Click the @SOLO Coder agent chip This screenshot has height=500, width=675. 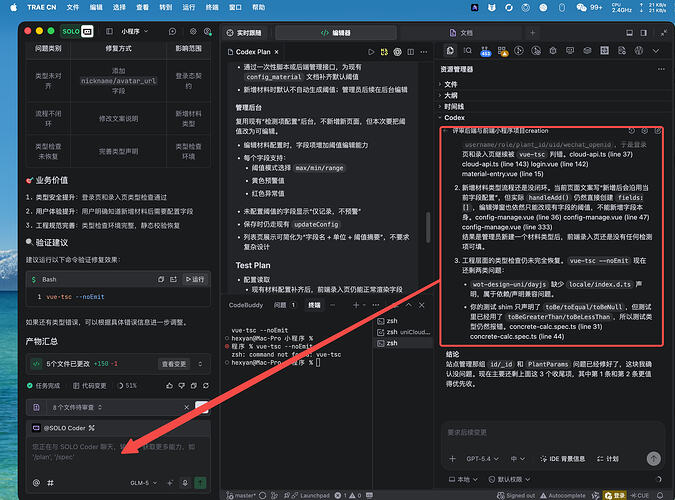tap(64, 428)
